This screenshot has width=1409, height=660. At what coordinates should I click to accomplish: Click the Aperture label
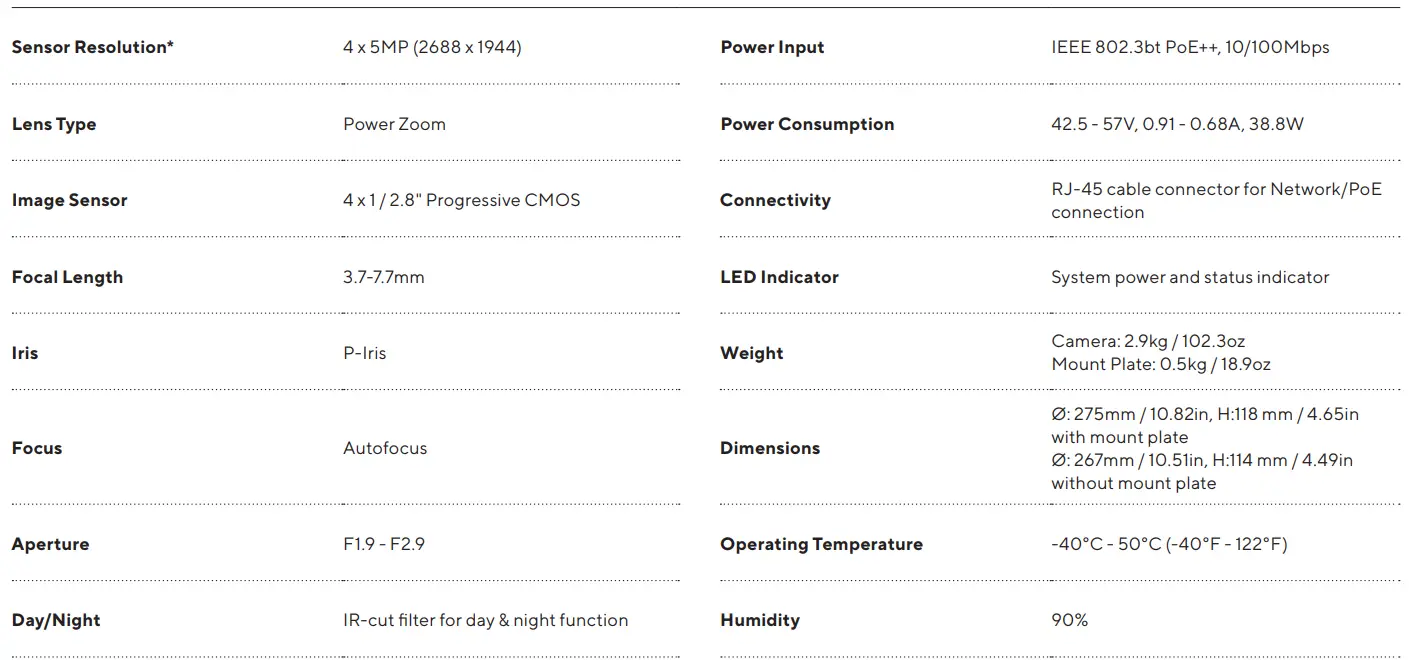[50, 544]
